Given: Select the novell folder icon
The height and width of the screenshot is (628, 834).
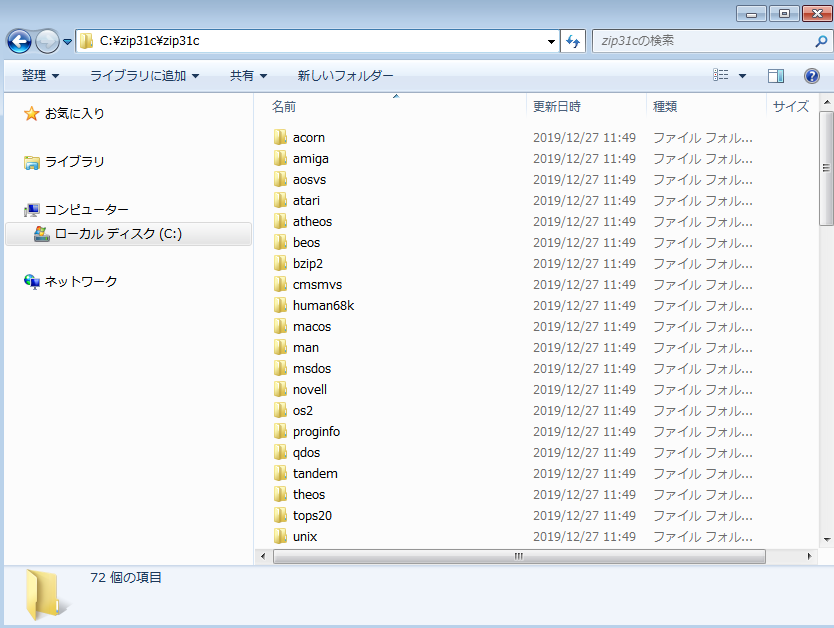Looking at the screenshot, I should [x=280, y=389].
